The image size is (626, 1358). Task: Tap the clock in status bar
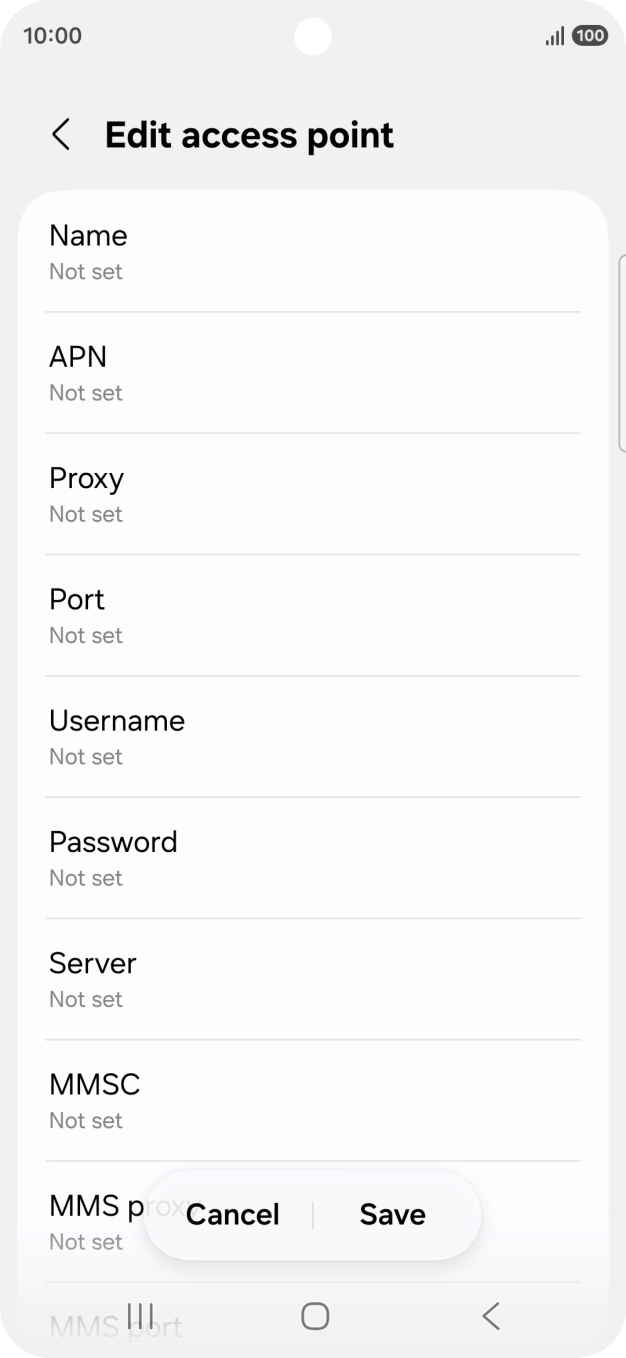click(52, 36)
